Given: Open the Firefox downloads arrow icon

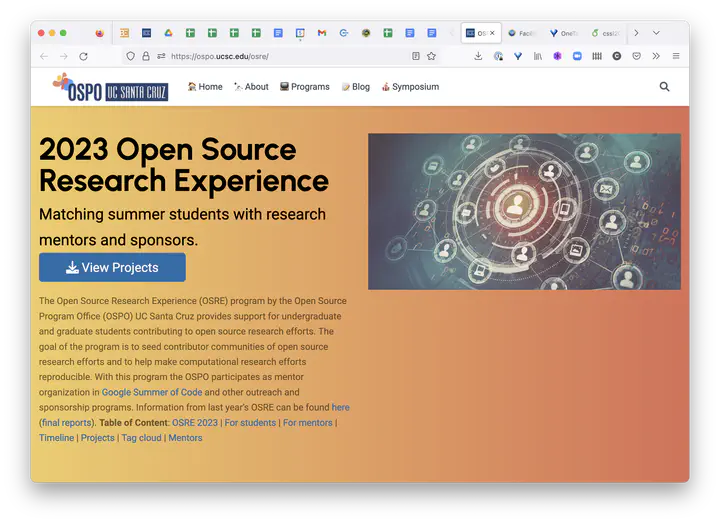Looking at the screenshot, I should [x=478, y=57].
